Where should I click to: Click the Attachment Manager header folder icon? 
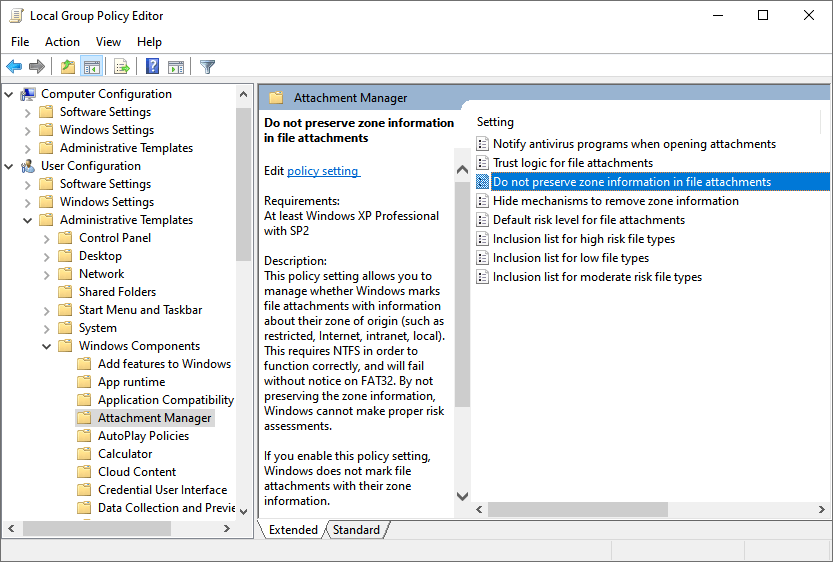[276, 98]
